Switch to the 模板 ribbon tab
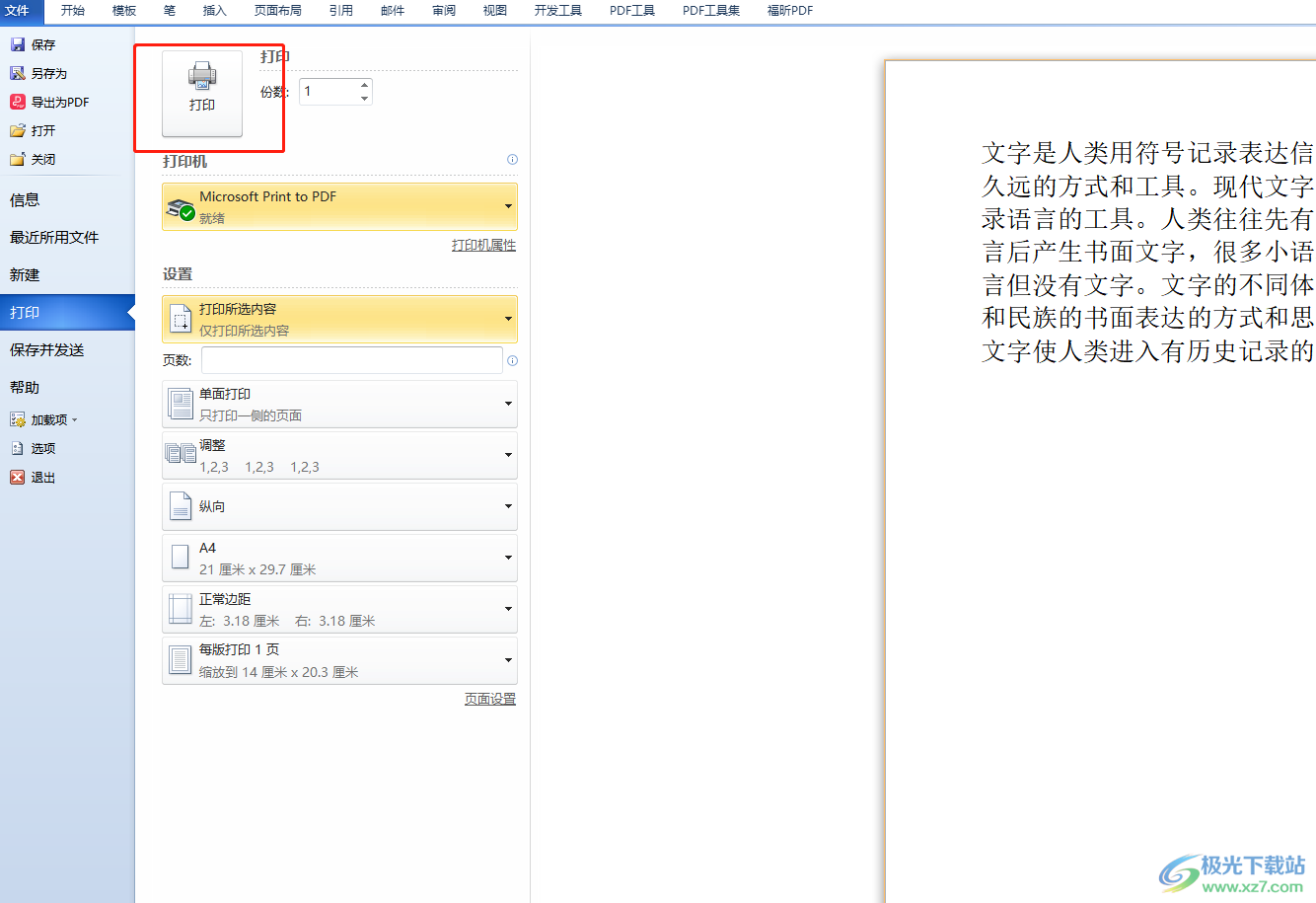This screenshot has width=1316, height=903. (124, 11)
